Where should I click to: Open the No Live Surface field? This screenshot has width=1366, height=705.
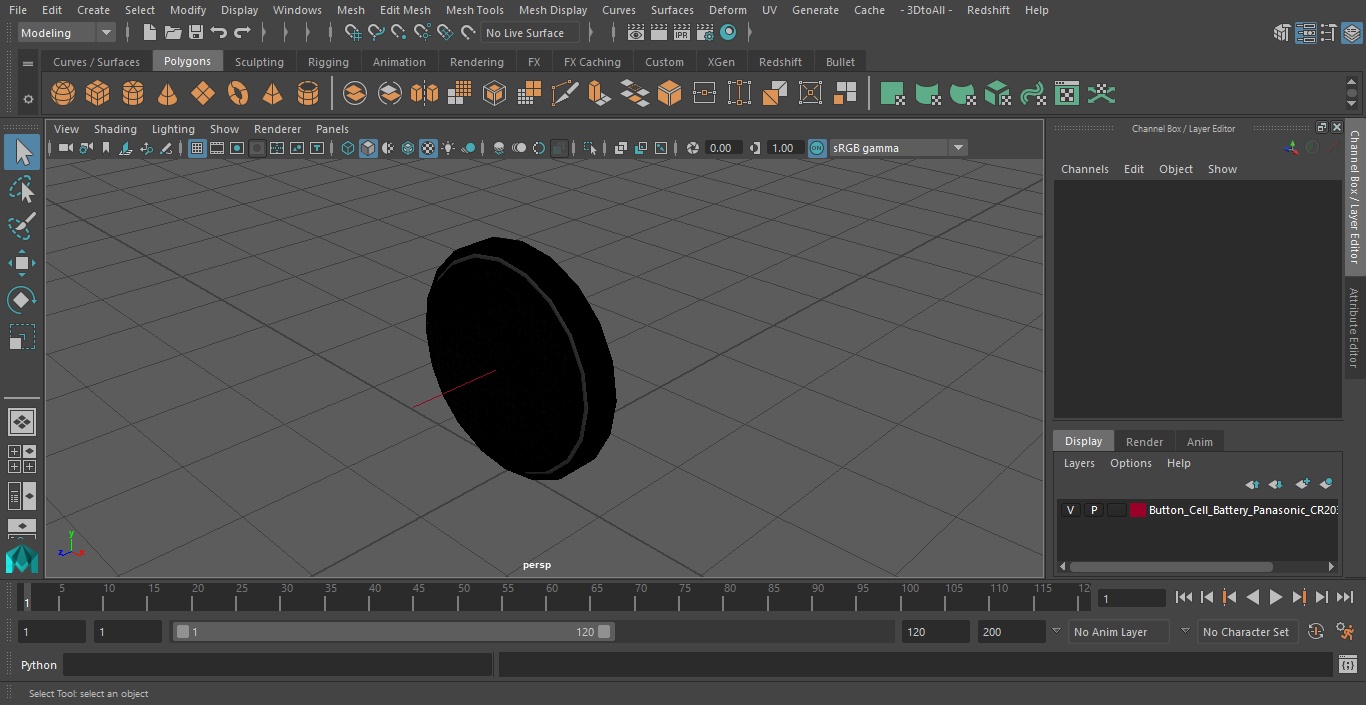click(530, 33)
